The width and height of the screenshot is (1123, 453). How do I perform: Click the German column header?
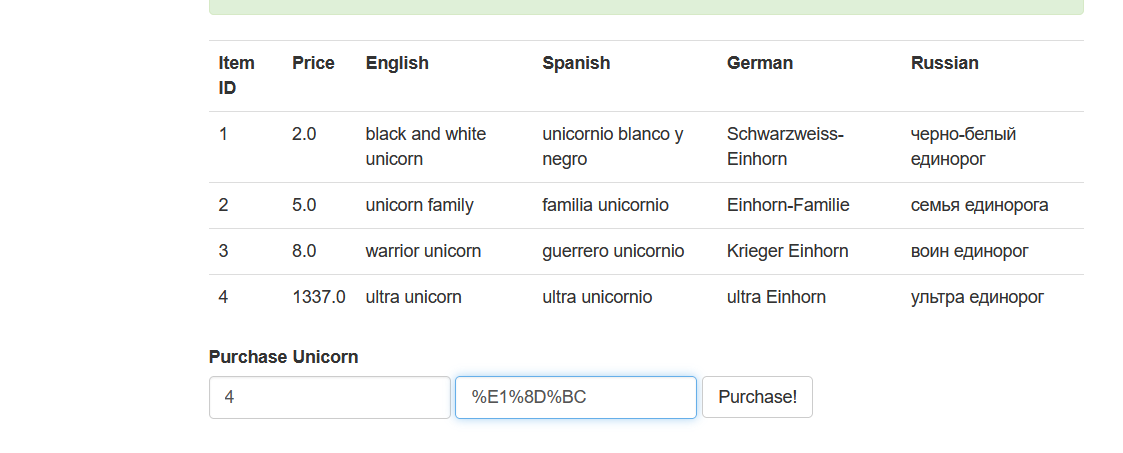[x=760, y=63]
